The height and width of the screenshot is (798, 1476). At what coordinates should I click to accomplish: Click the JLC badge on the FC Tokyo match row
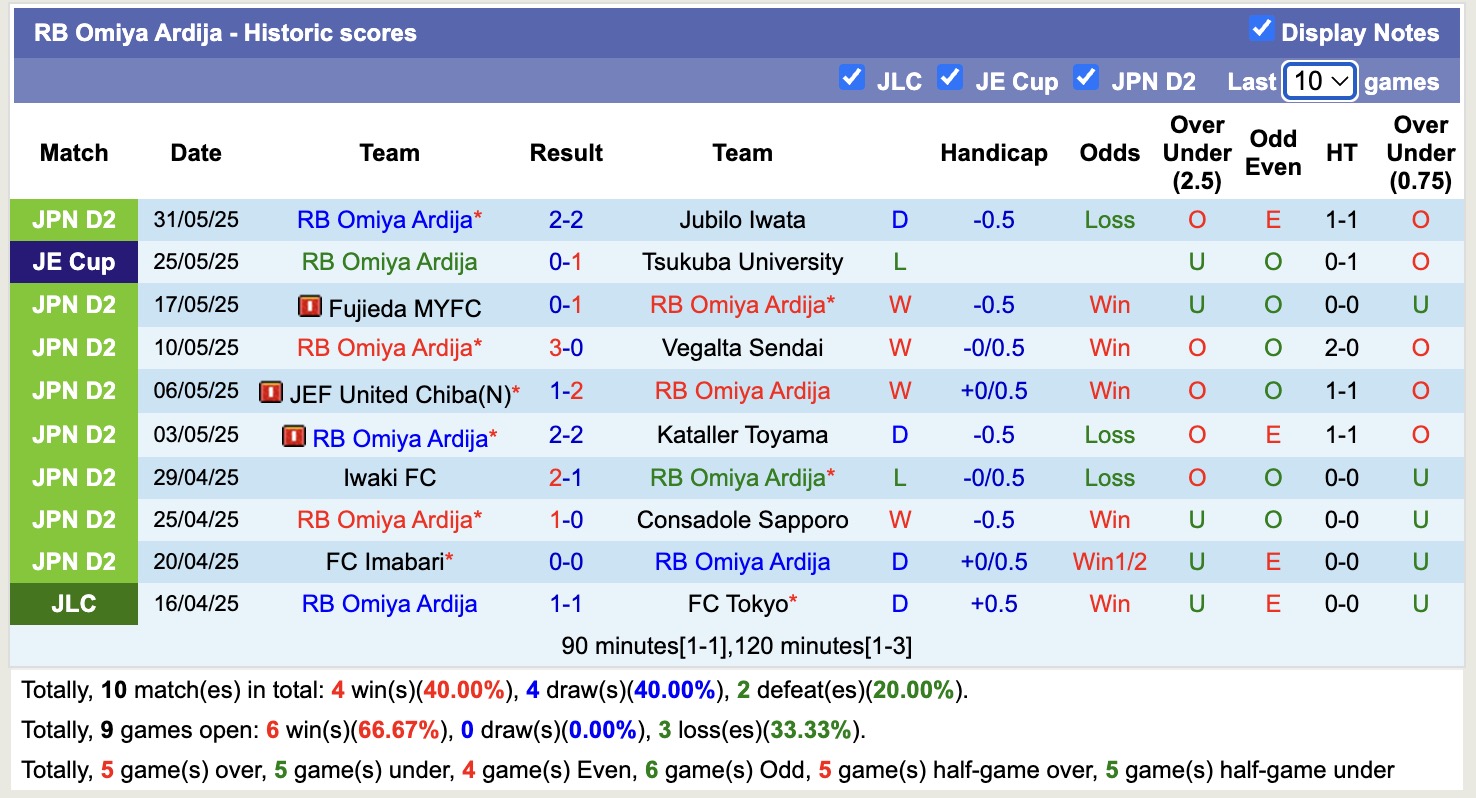coord(73,603)
